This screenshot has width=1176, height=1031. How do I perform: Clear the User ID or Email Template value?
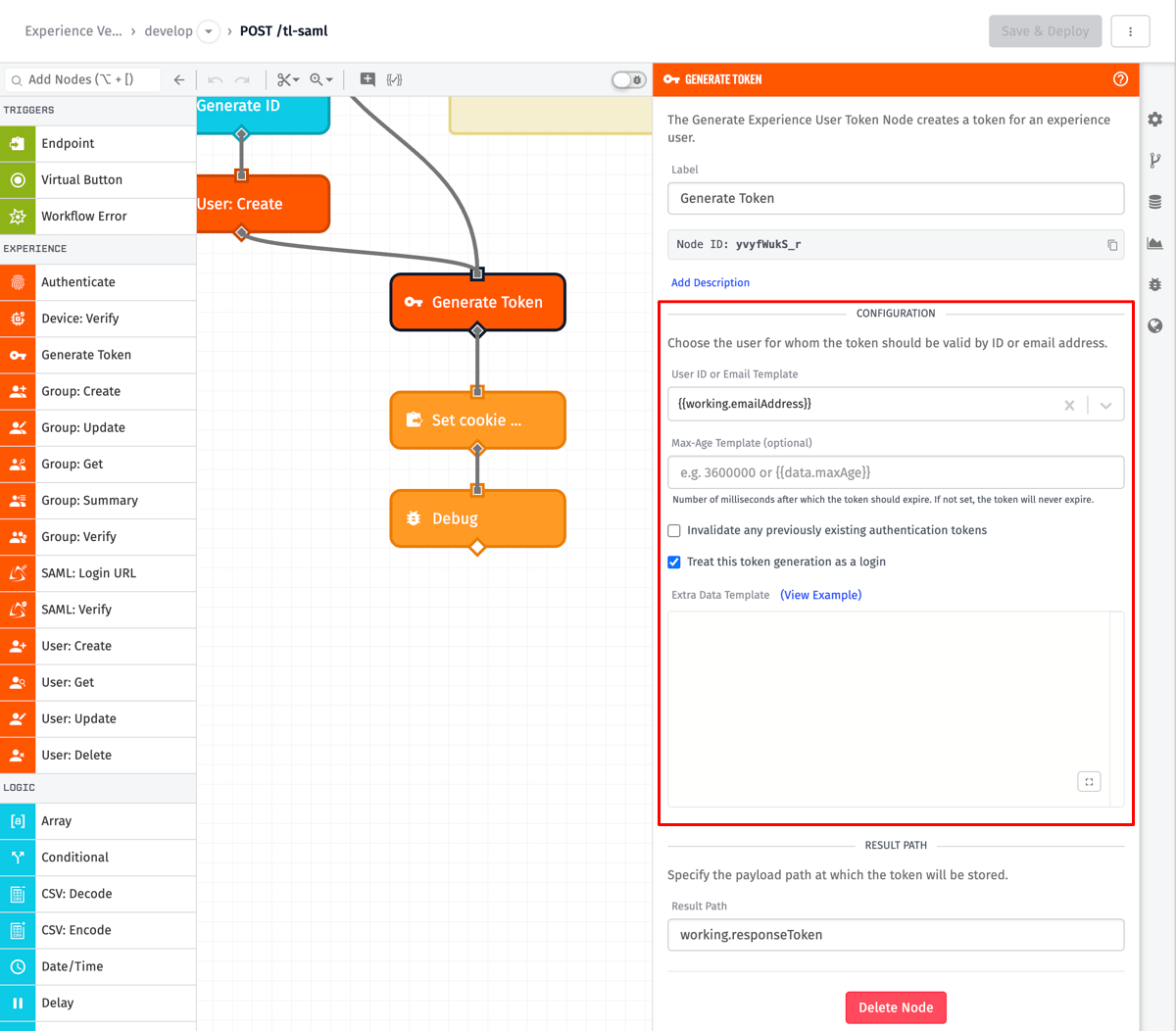pyautogui.click(x=1069, y=405)
